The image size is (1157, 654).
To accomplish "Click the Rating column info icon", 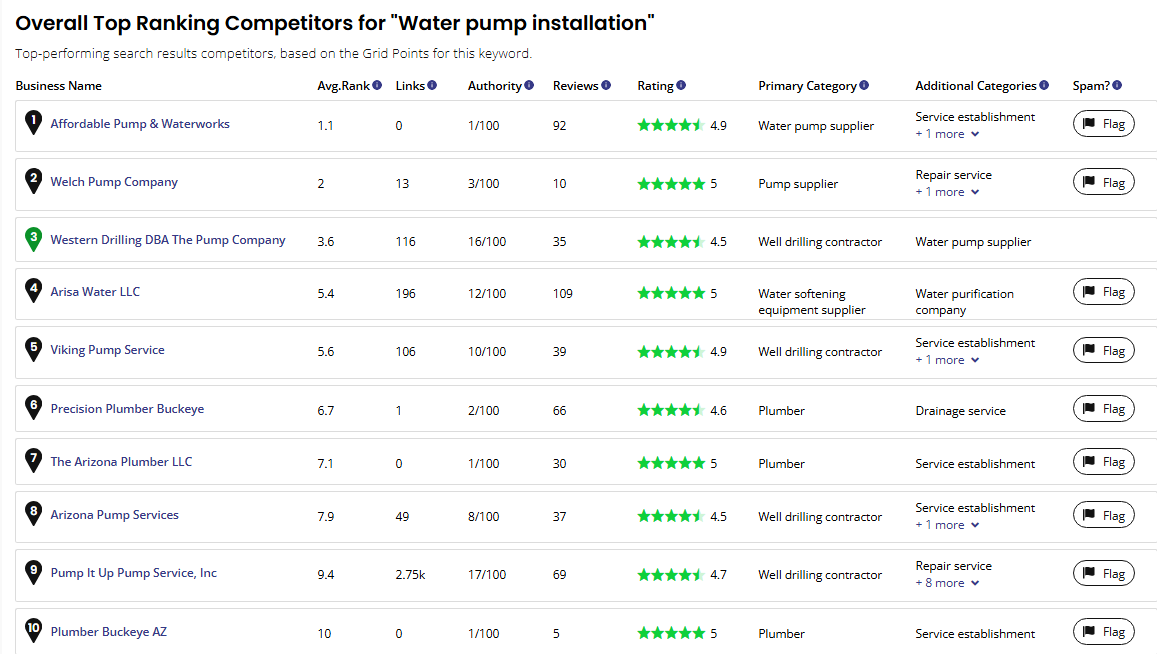I will click(x=681, y=85).
